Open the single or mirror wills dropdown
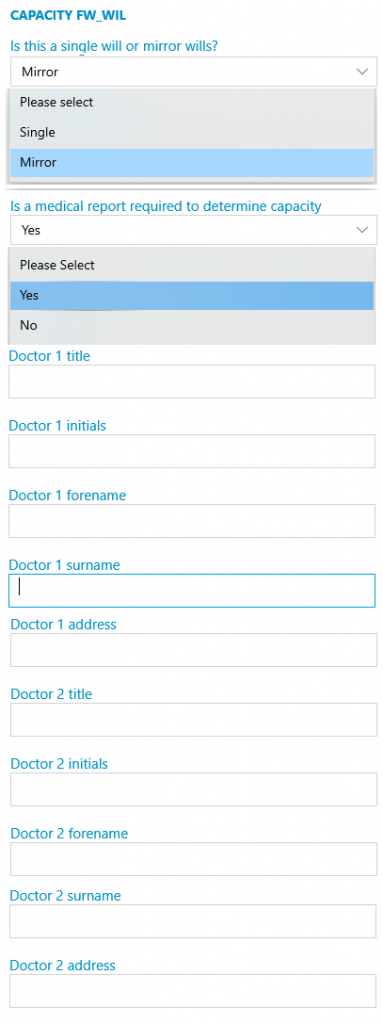 193,72
